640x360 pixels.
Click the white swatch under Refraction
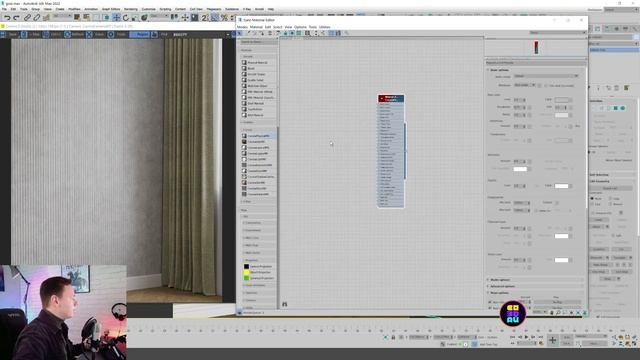point(520,169)
